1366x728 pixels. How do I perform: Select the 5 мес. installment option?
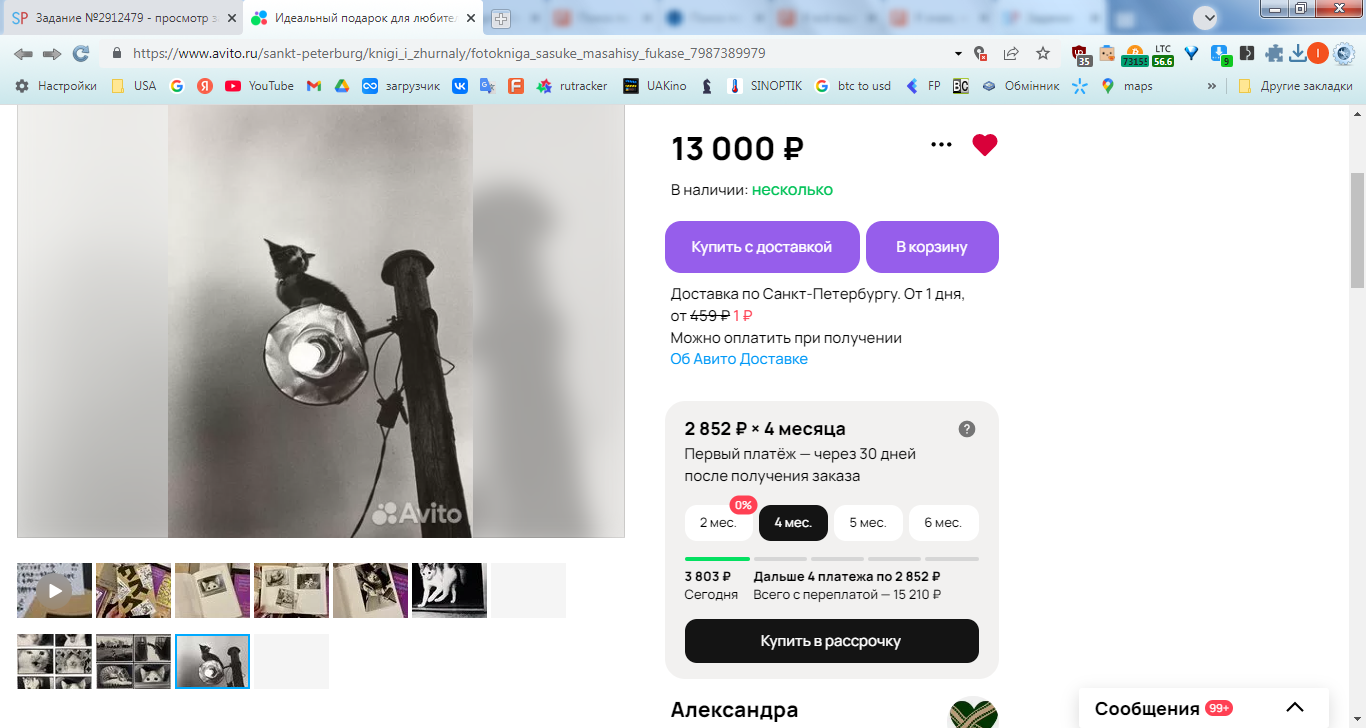point(868,523)
